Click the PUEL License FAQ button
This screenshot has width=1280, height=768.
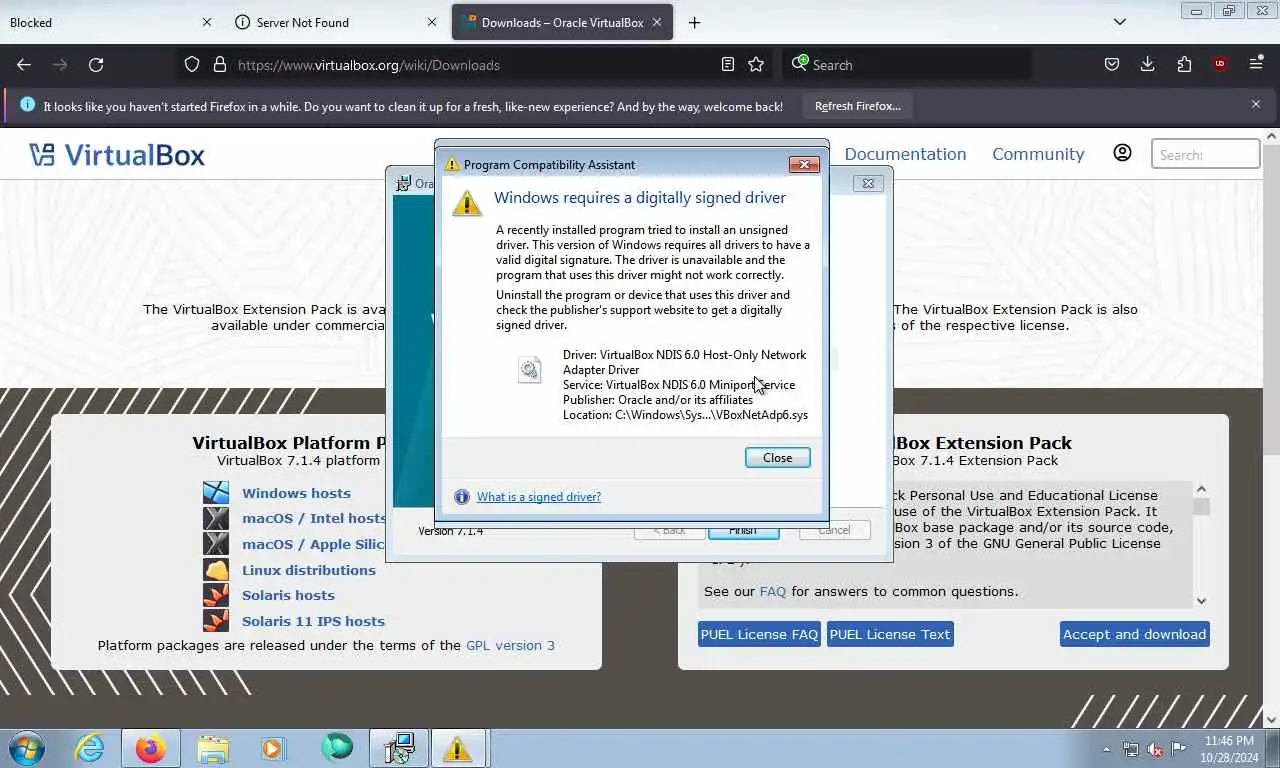(x=759, y=634)
